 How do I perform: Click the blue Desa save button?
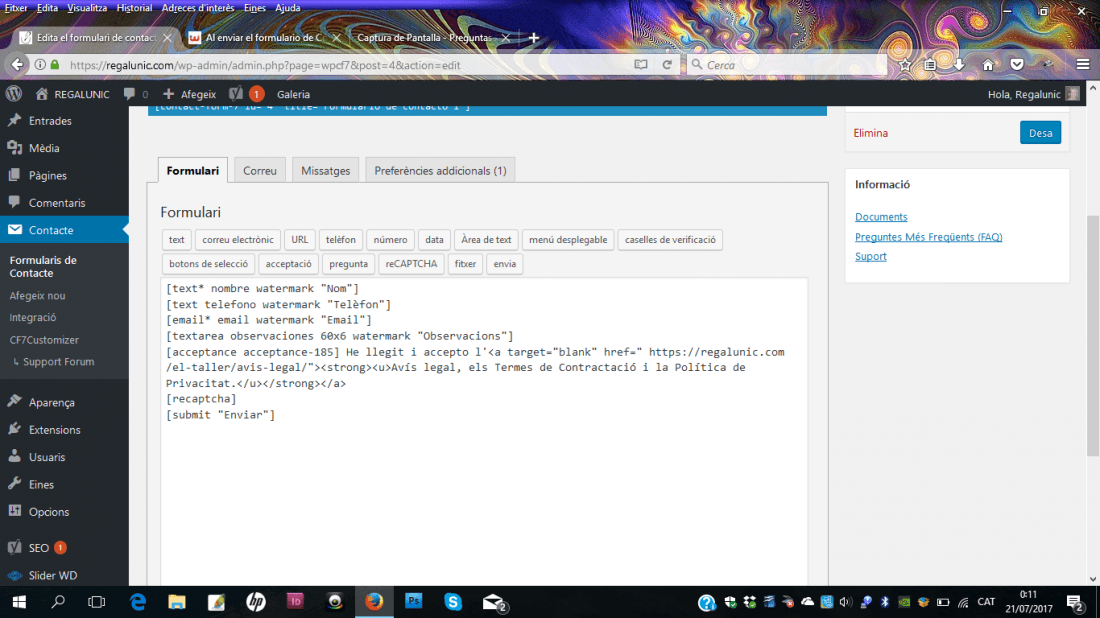1040,133
